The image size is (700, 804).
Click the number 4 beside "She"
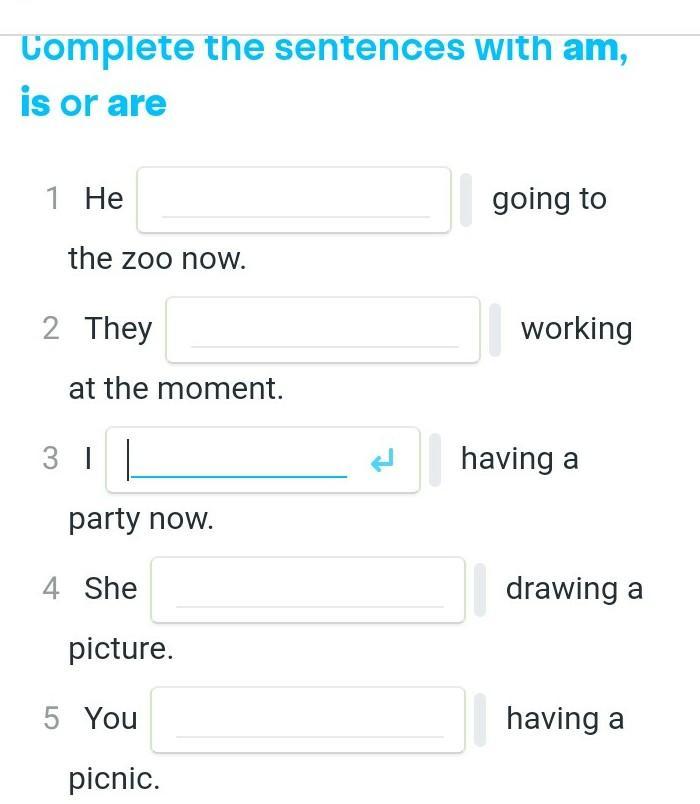point(51,589)
